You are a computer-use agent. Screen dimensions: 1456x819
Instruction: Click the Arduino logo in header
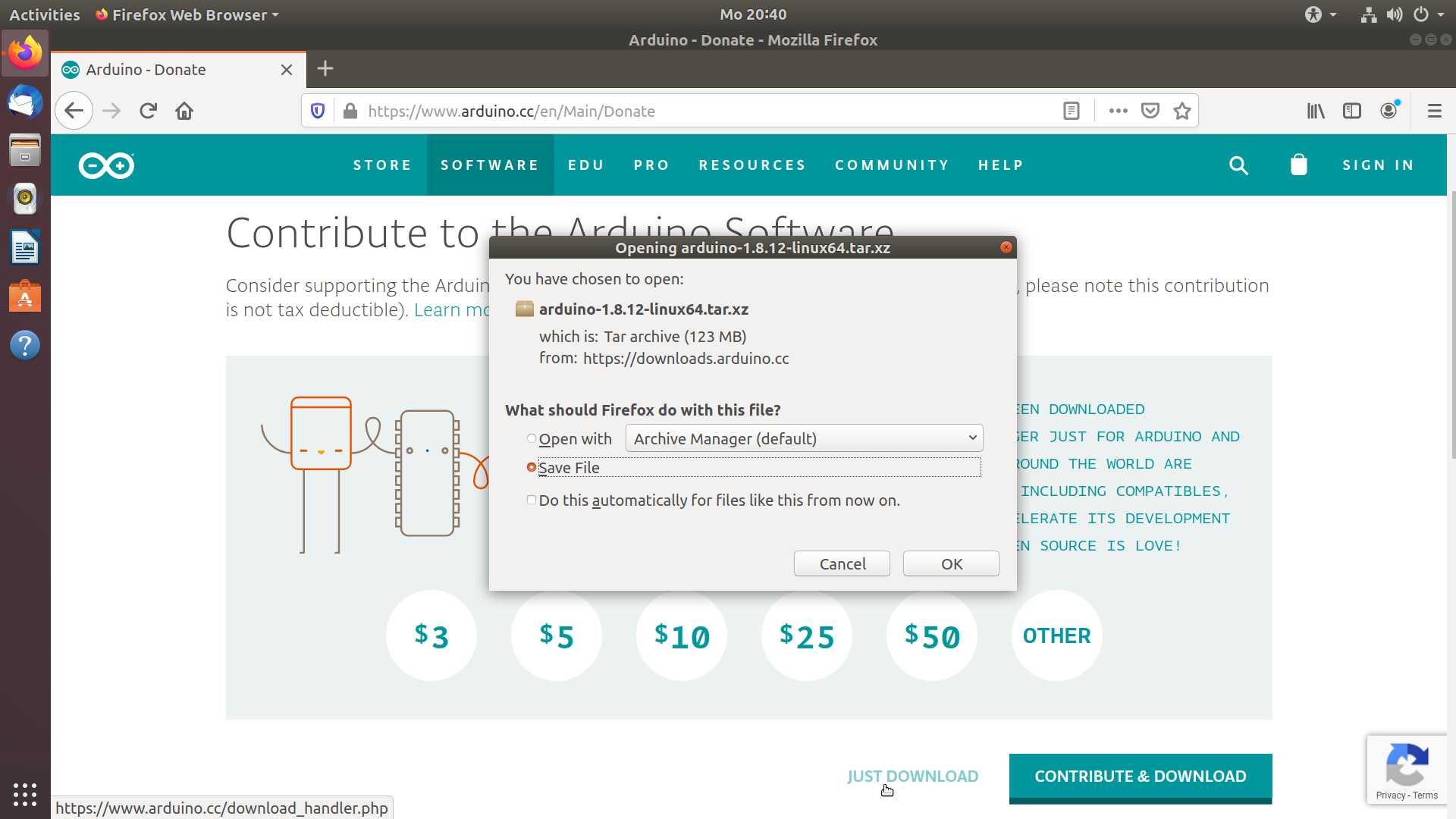[x=106, y=165]
